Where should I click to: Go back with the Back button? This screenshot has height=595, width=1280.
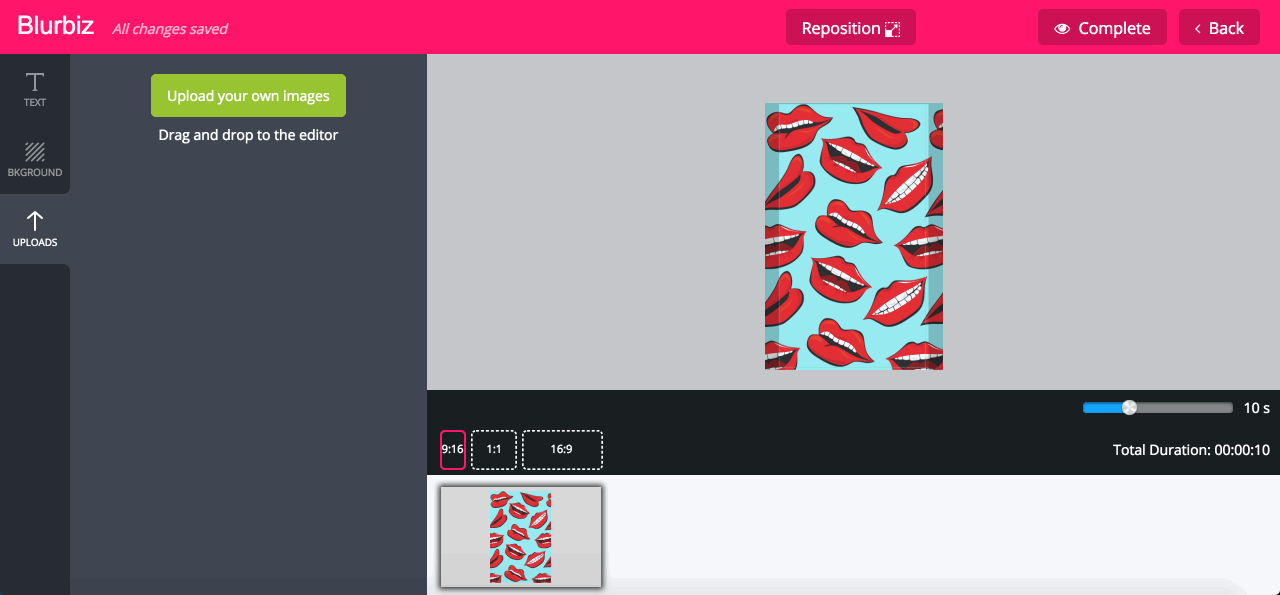point(1219,27)
